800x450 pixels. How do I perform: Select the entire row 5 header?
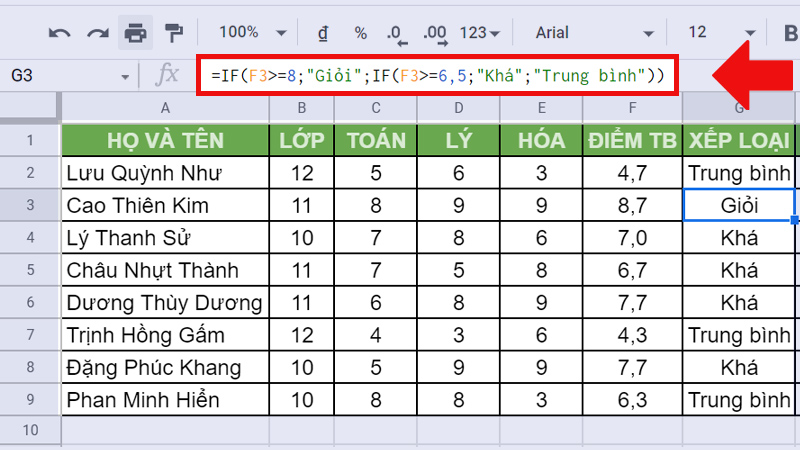click(30, 270)
